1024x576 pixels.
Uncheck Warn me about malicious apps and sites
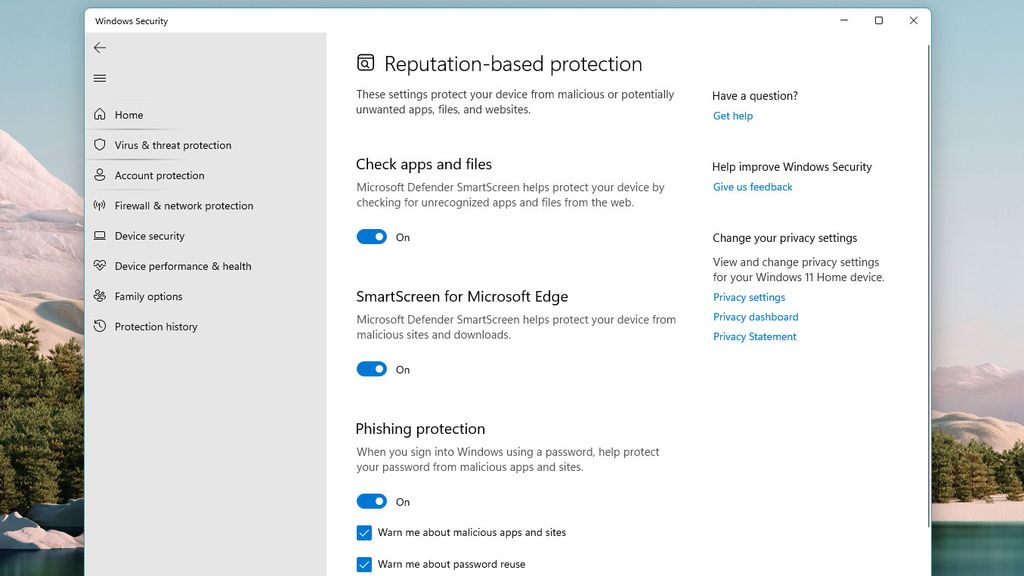coord(364,533)
